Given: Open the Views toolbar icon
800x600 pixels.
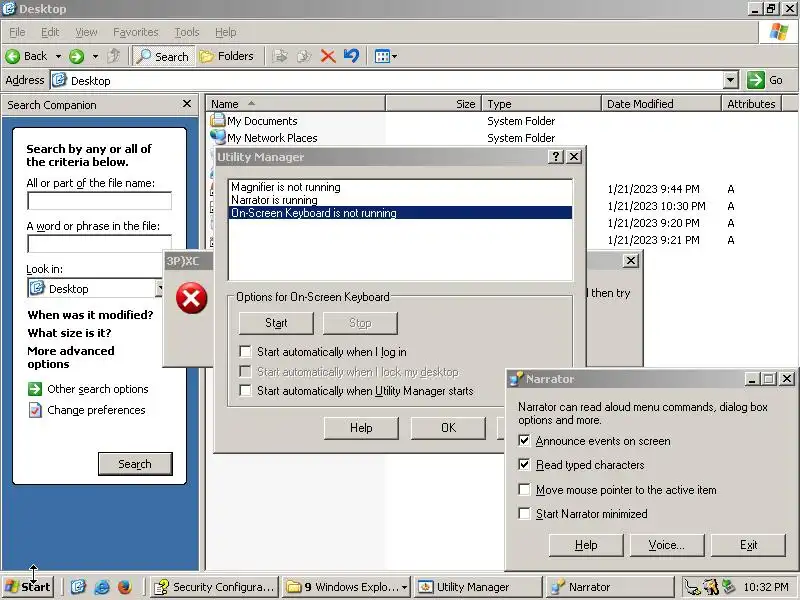Looking at the screenshot, I should [x=385, y=56].
